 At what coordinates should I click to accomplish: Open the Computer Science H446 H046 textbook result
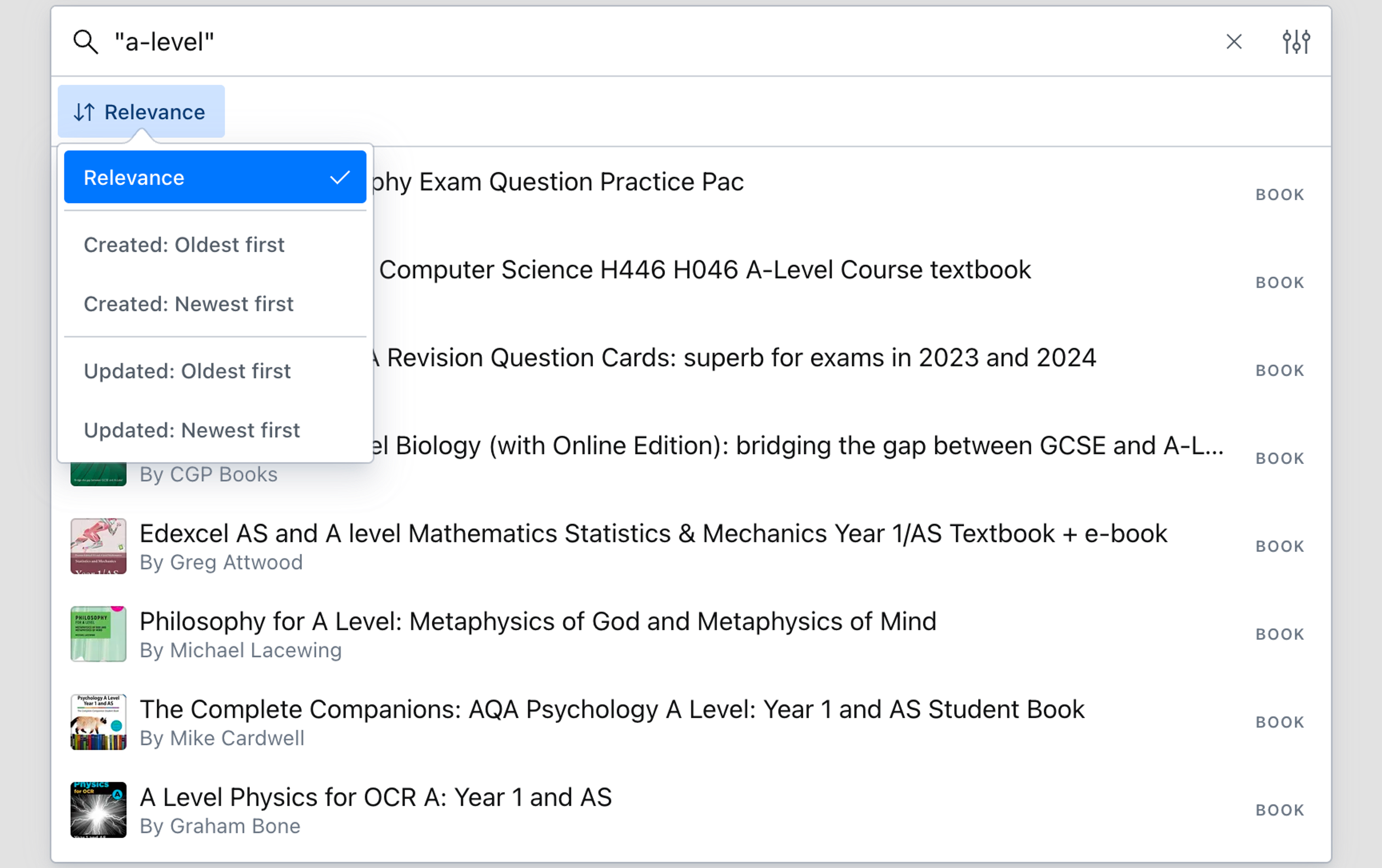(705, 270)
